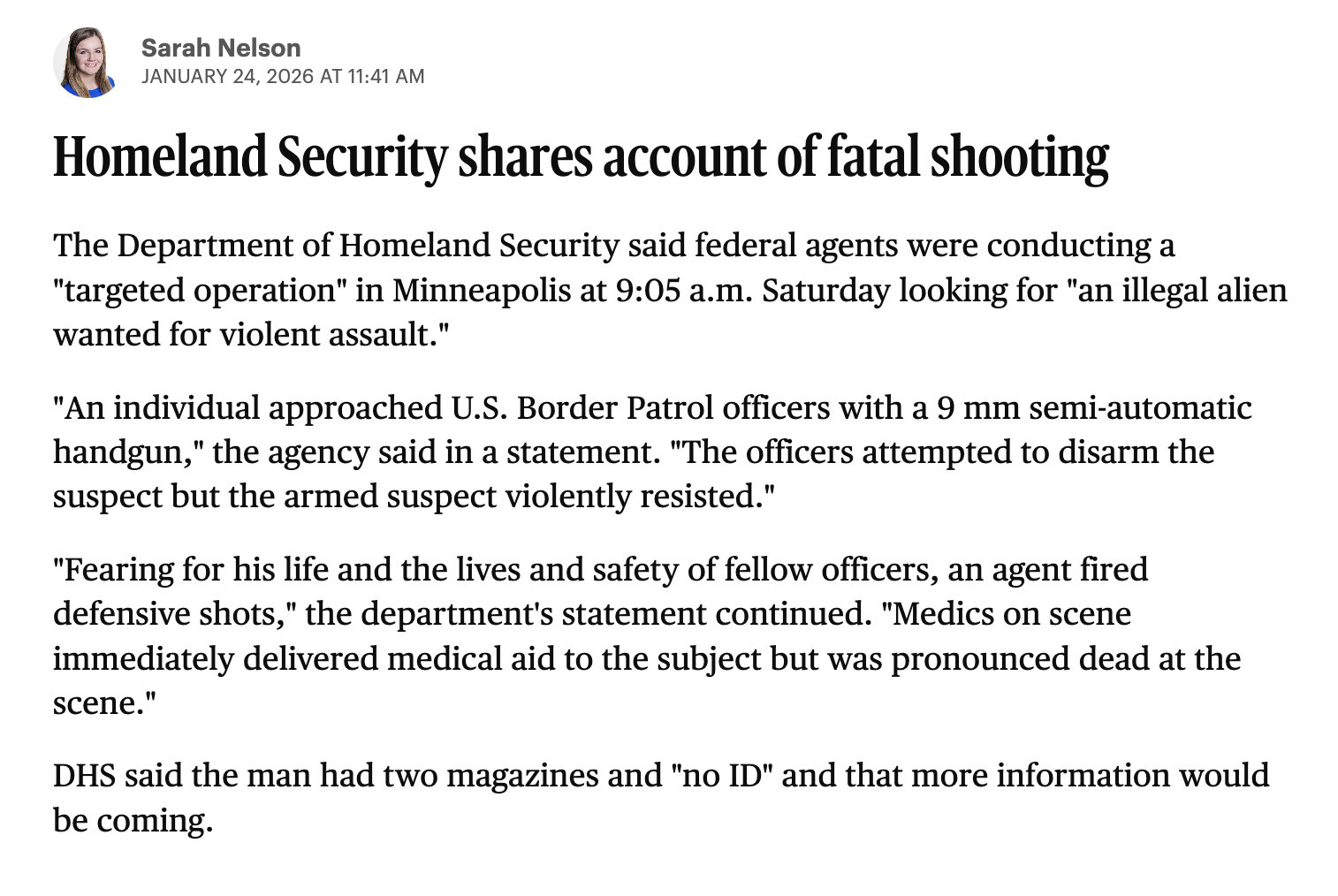Click the quoted phrase "targeted operation"
Screen dimensions: 1338x896
pos(200,290)
